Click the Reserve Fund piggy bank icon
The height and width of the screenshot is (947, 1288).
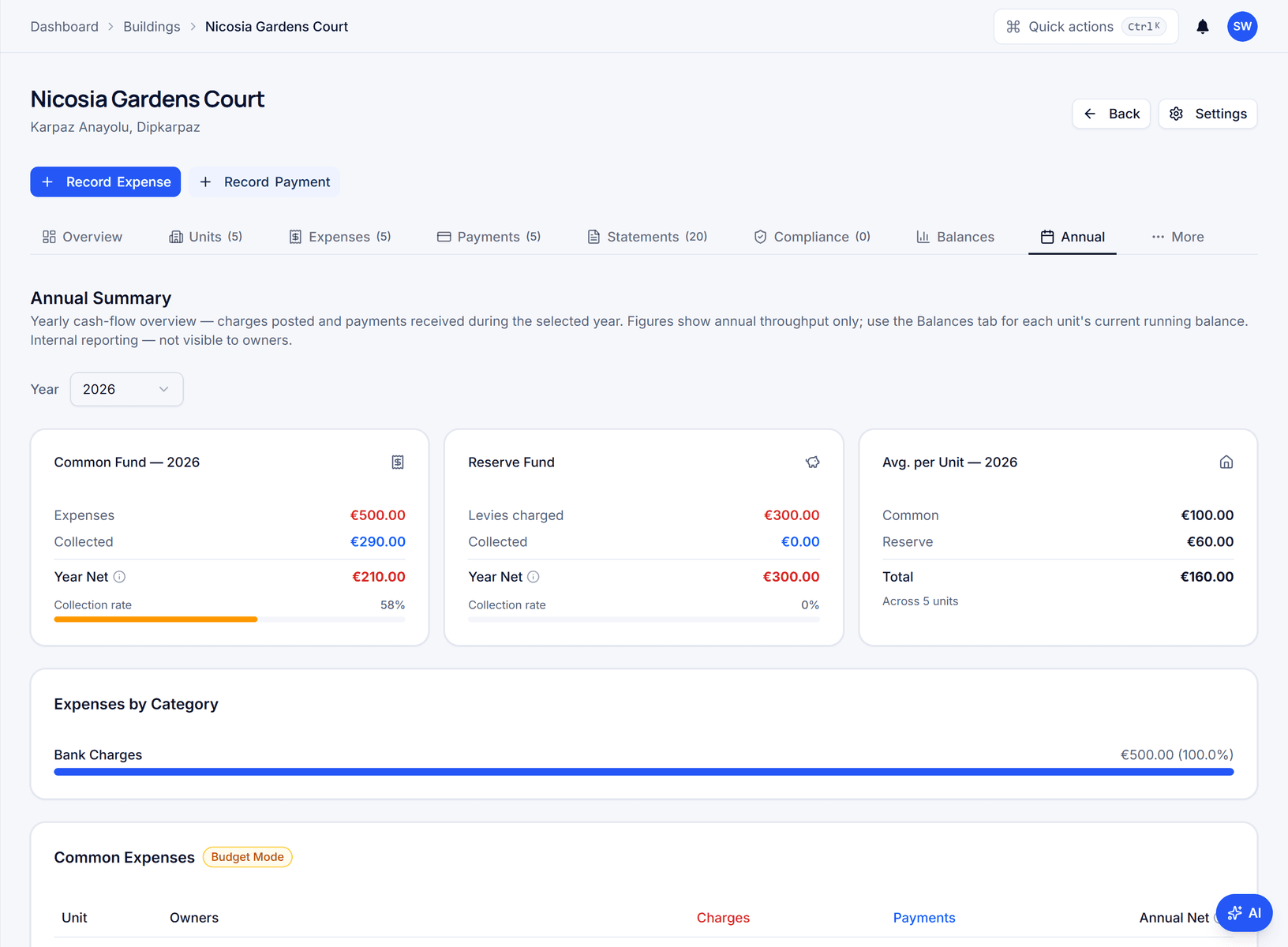coord(812,462)
